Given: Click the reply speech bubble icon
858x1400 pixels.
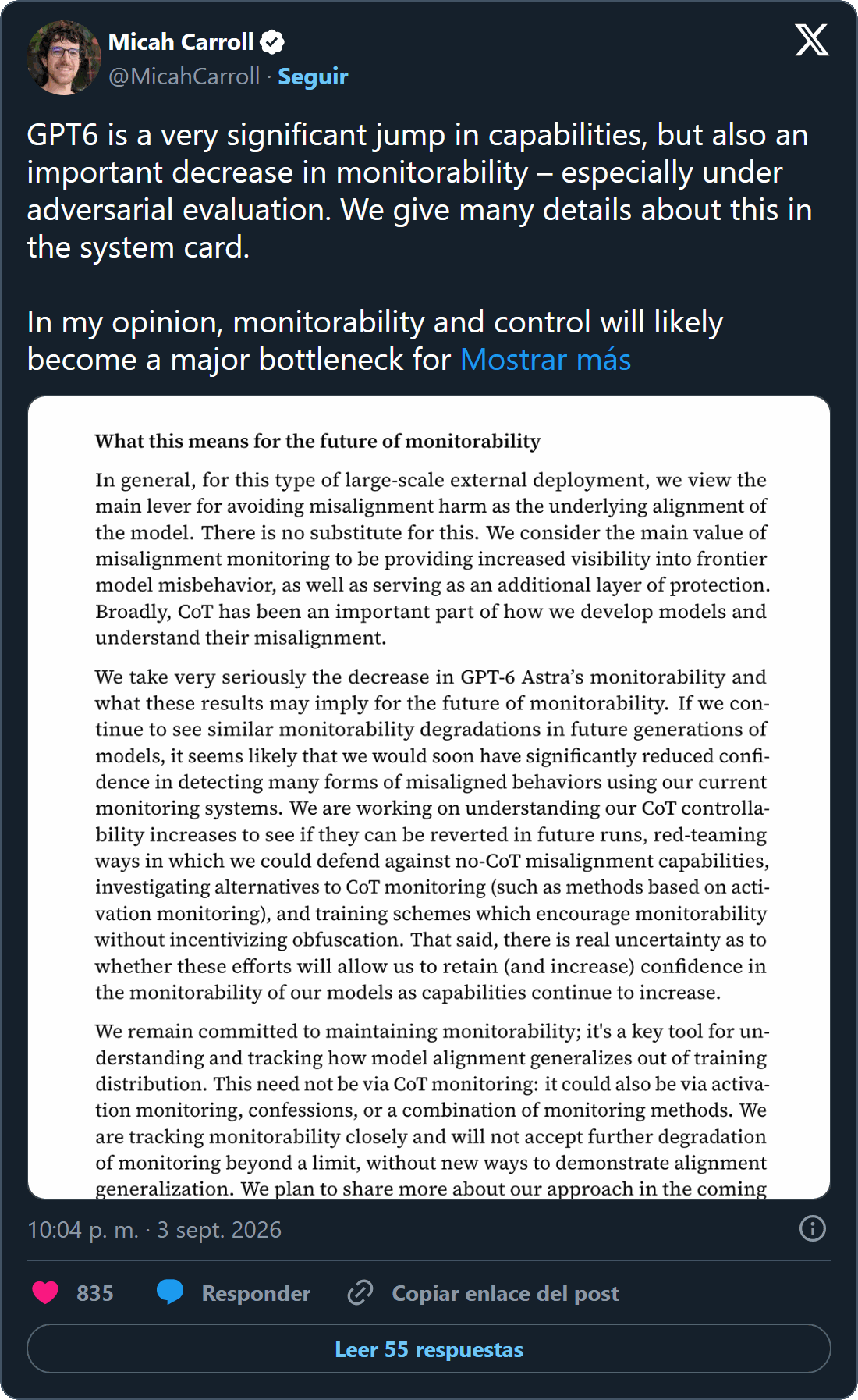Looking at the screenshot, I should point(169,1292).
